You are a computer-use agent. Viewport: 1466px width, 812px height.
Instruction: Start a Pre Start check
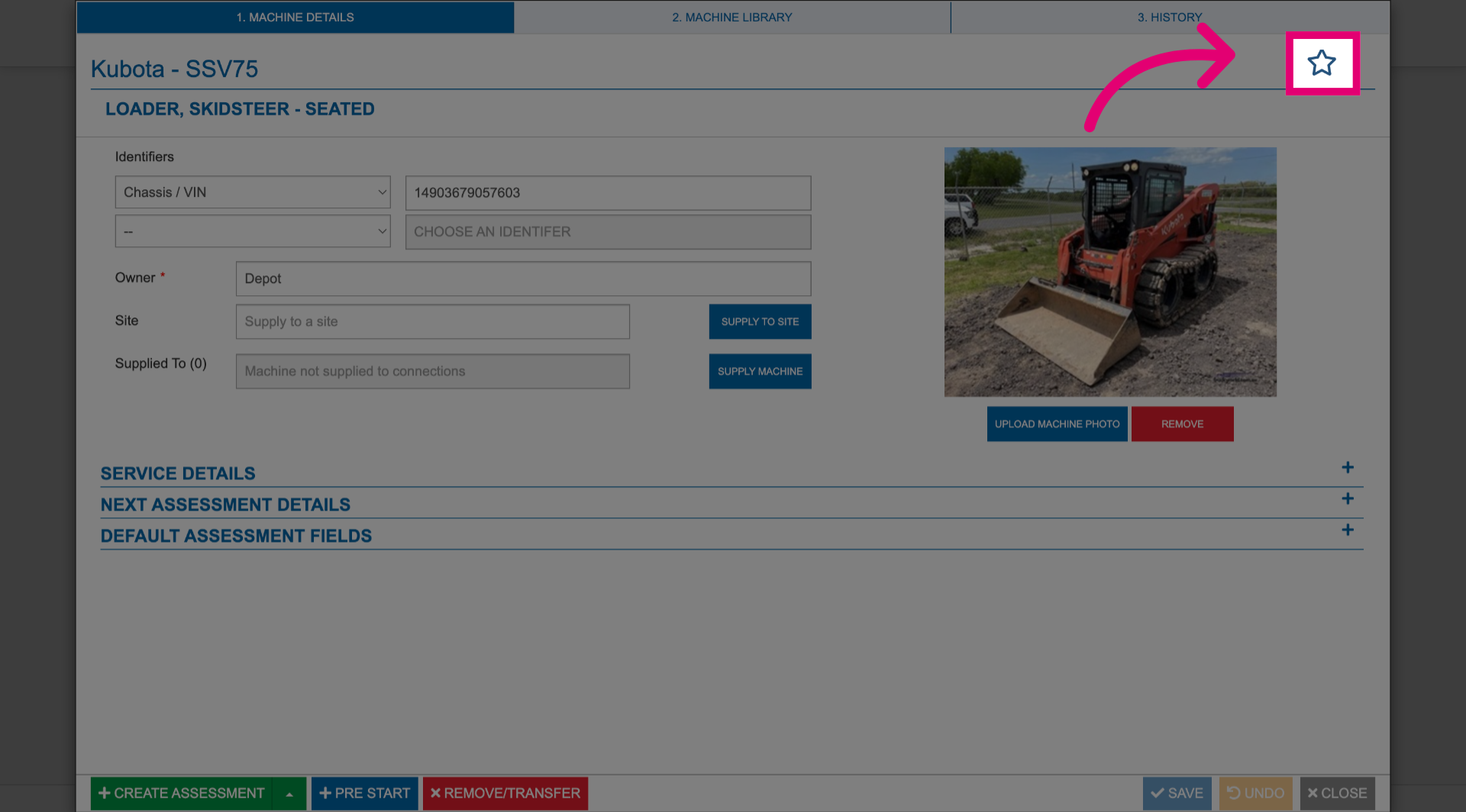(x=364, y=794)
